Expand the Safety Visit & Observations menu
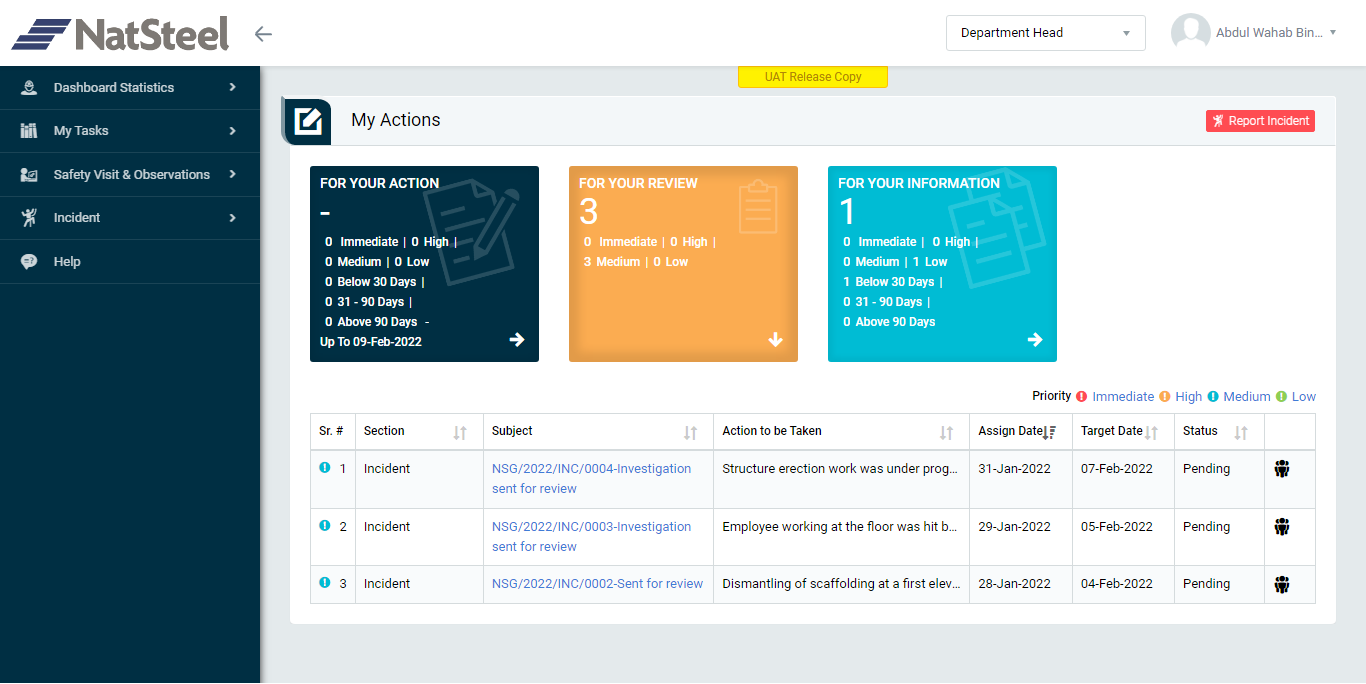The height and width of the screenshot is (684, 1366). [x=130, y=175]
